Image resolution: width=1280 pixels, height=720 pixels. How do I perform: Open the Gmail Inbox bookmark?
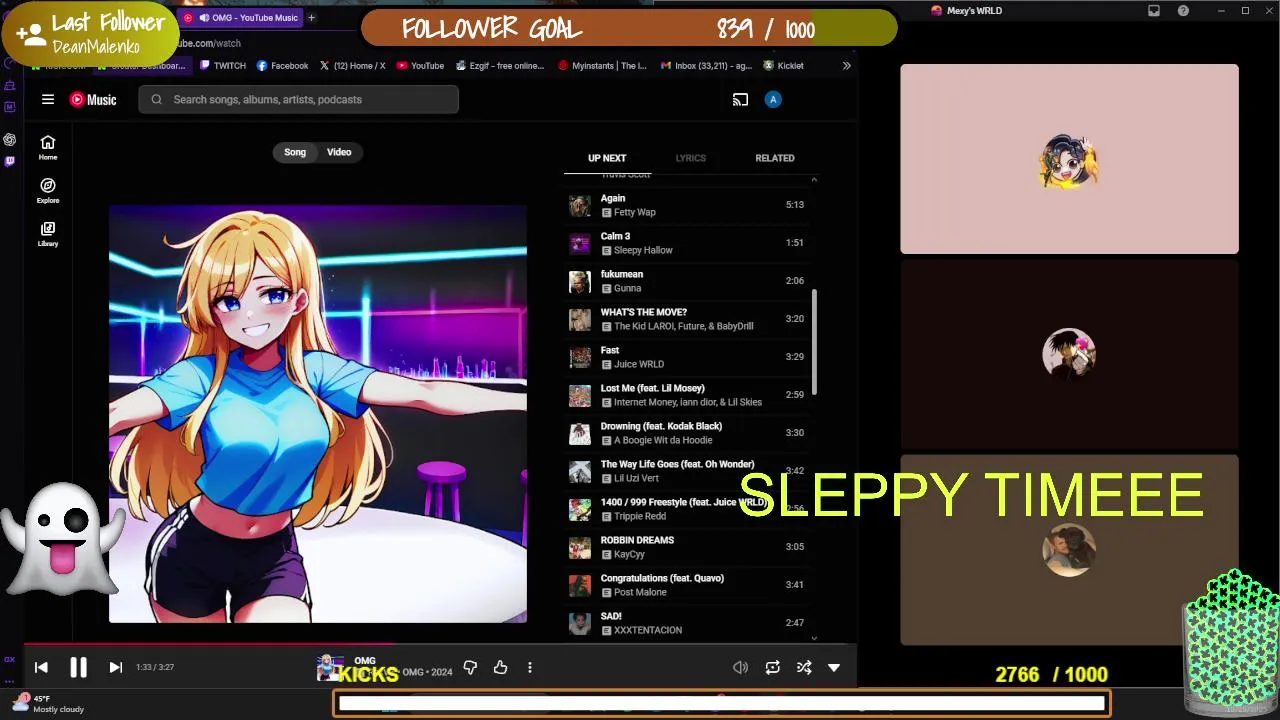pyautogui.click(x=706, y=66)
